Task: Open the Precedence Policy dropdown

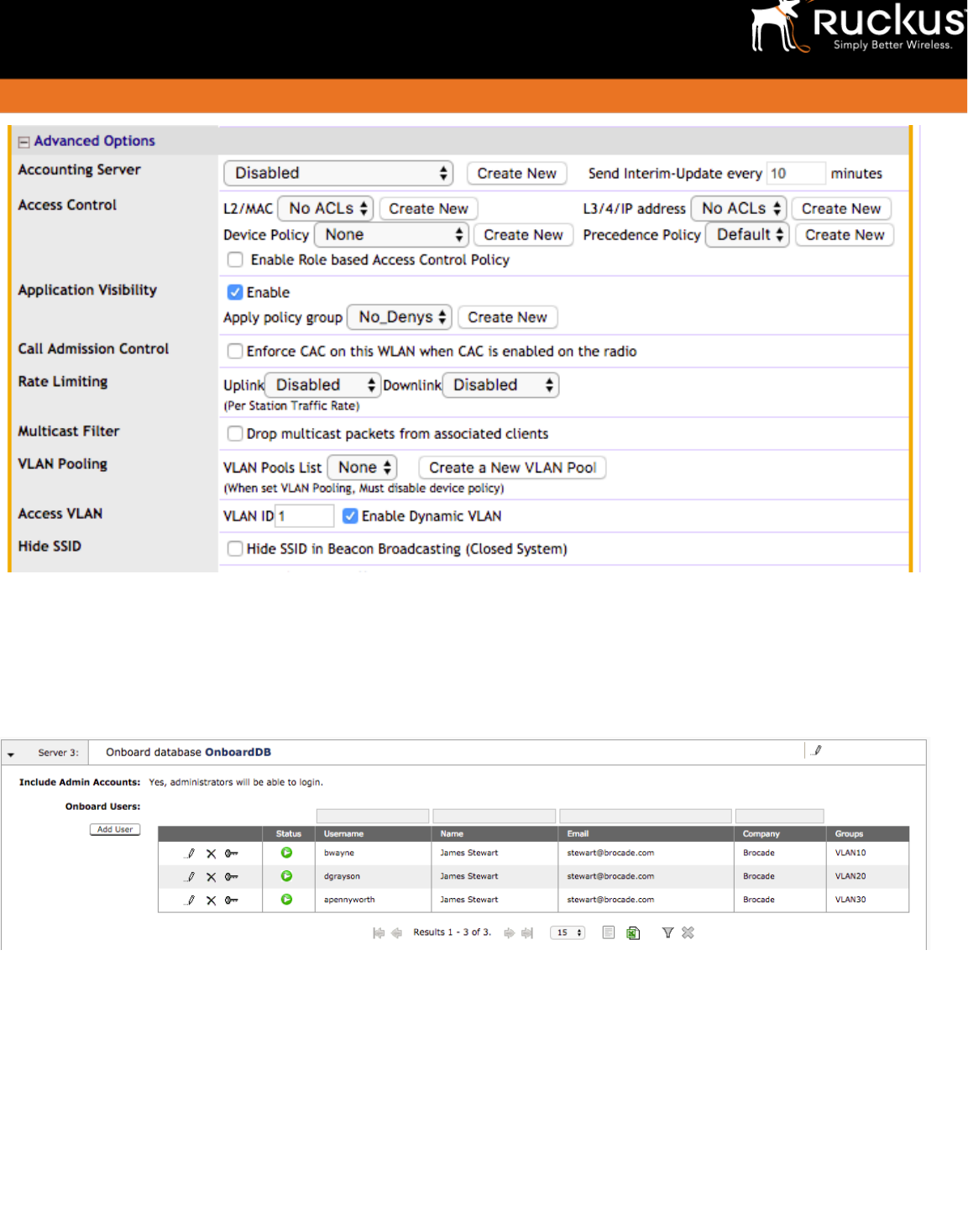Action: (x=747, y=234)
